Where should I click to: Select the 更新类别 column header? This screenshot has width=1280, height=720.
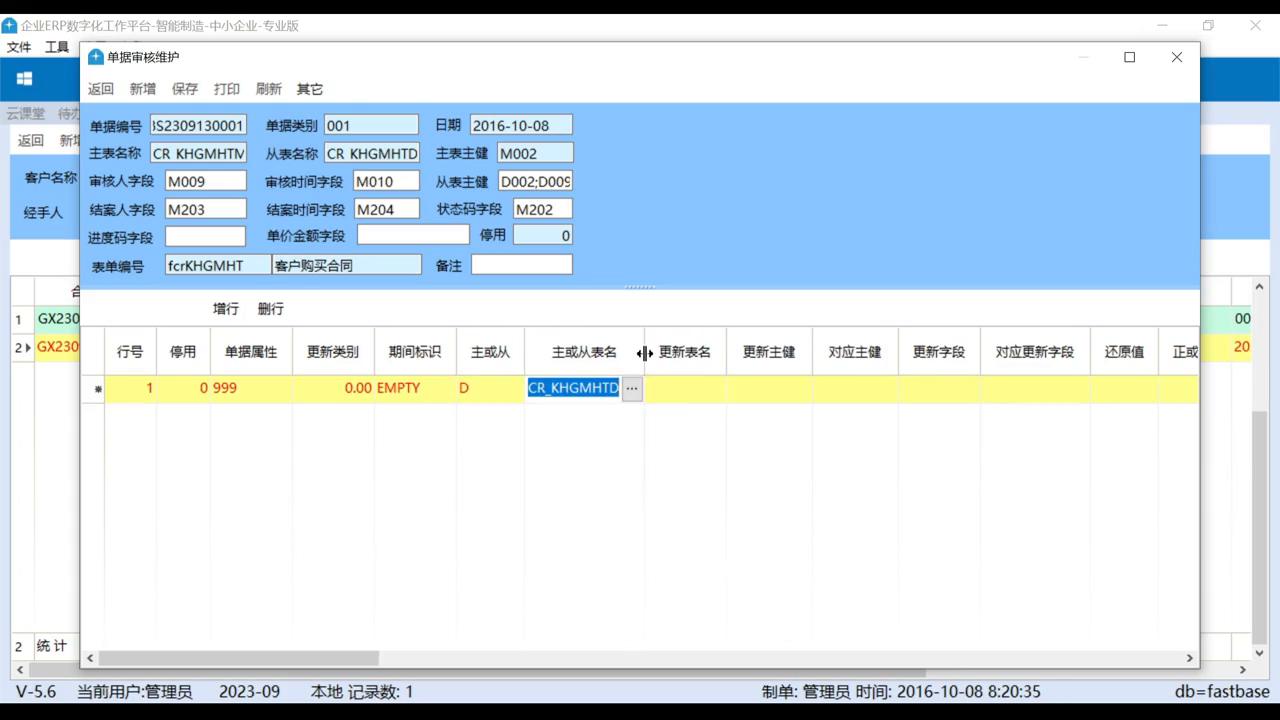[332, 351]
